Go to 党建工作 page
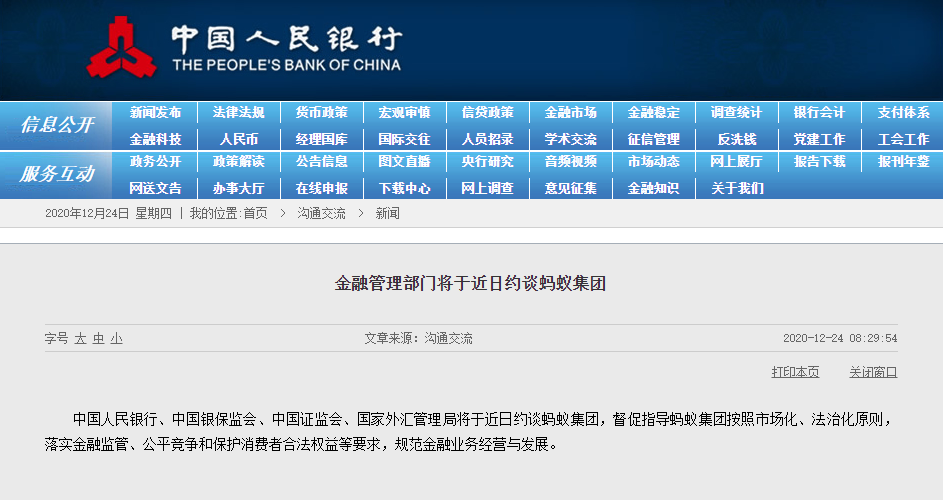 pyautogui.click(x=819, y=140)
